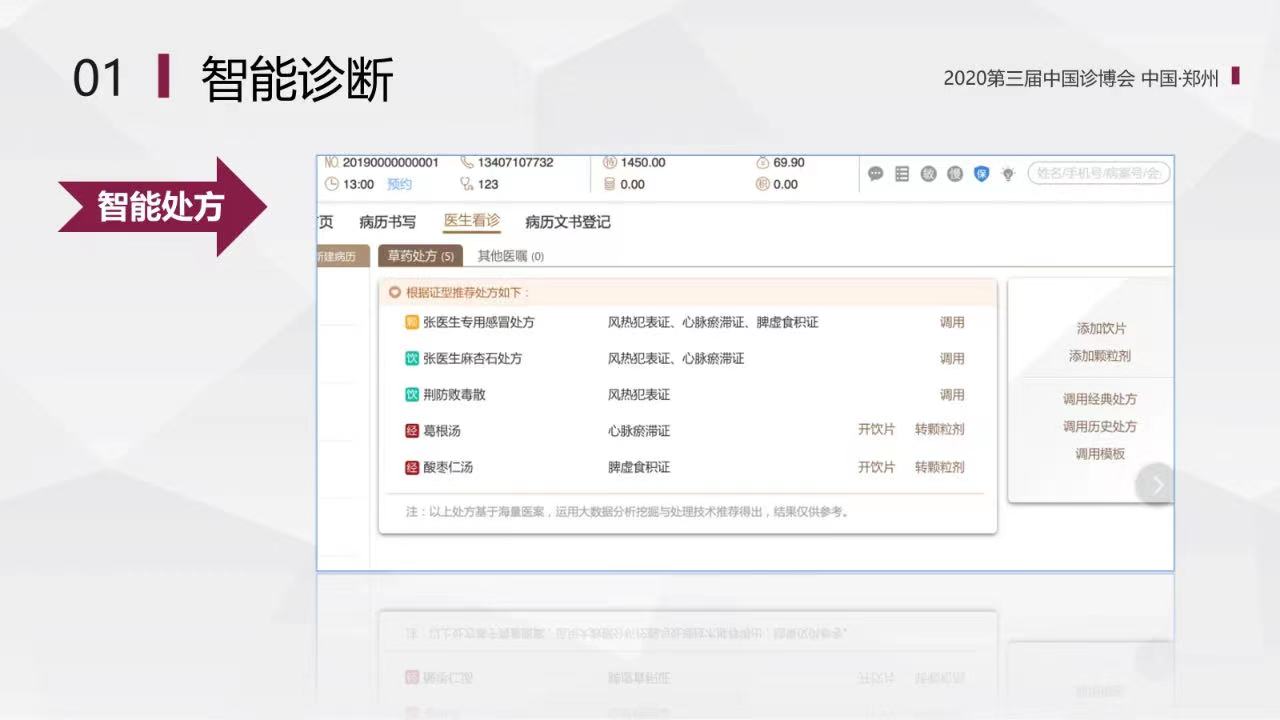Click the blue 保 insurance shield icon
This screenshot has height=720, width=1280.
click(x=981, y=174)
